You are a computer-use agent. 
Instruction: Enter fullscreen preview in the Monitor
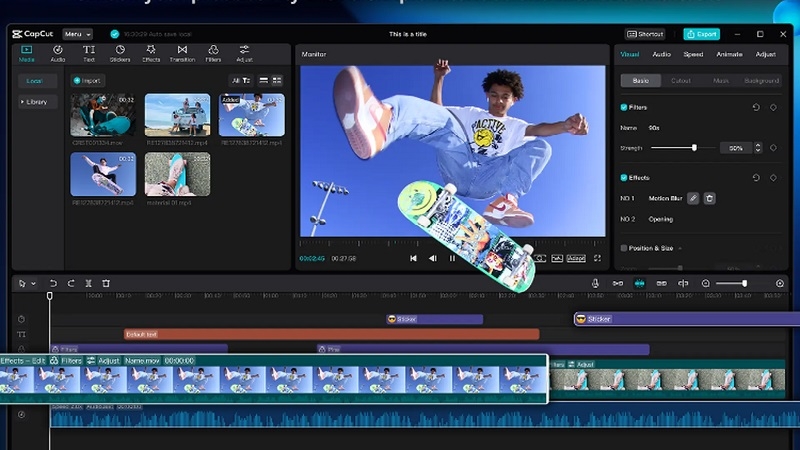pyautogui.click(x=597, y=258)
